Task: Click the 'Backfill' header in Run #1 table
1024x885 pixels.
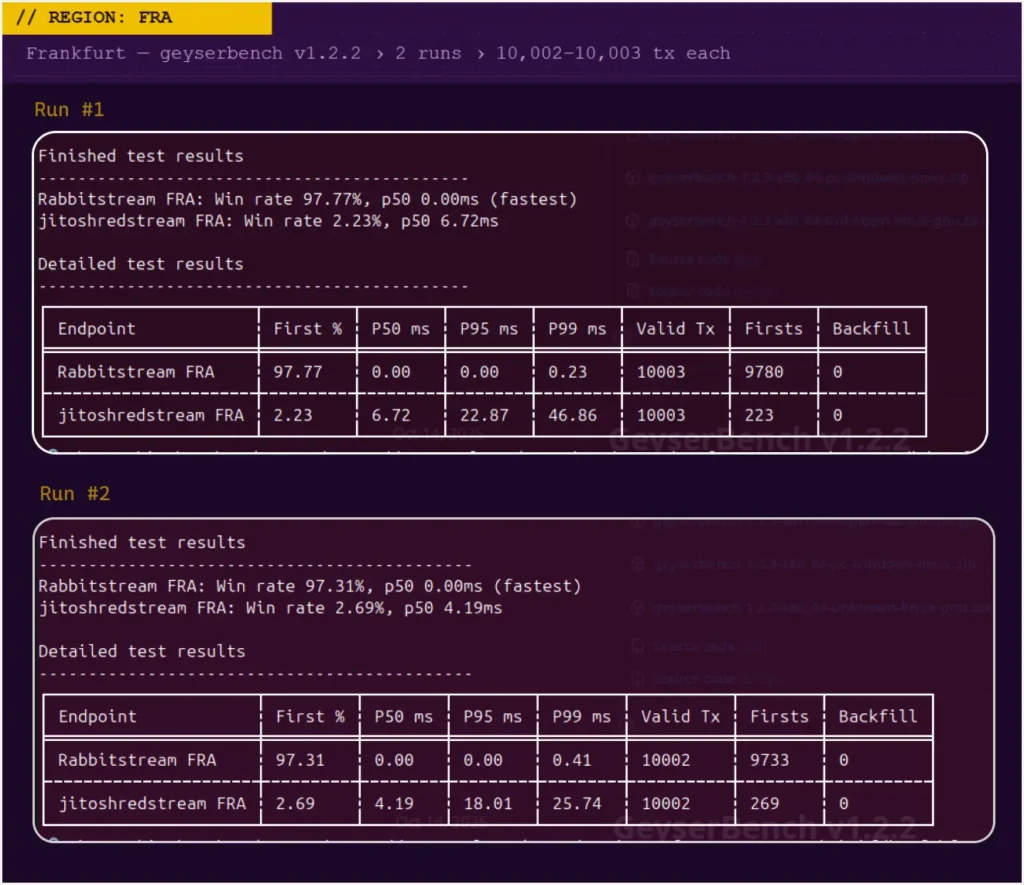Action: [871, 329]
